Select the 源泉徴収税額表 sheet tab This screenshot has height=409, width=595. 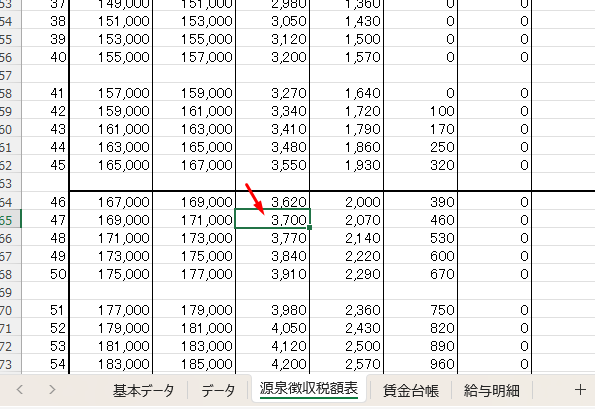pos(309,389)
